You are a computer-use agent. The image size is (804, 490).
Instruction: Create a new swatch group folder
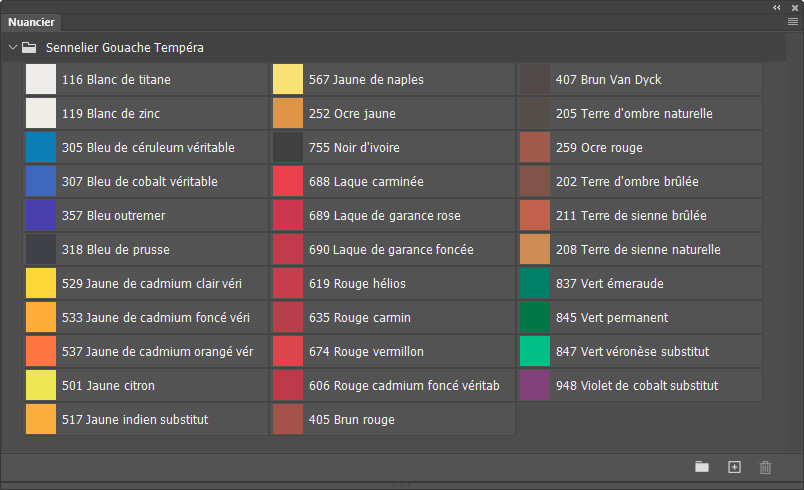pyautogui.click(x=702, y=467)
